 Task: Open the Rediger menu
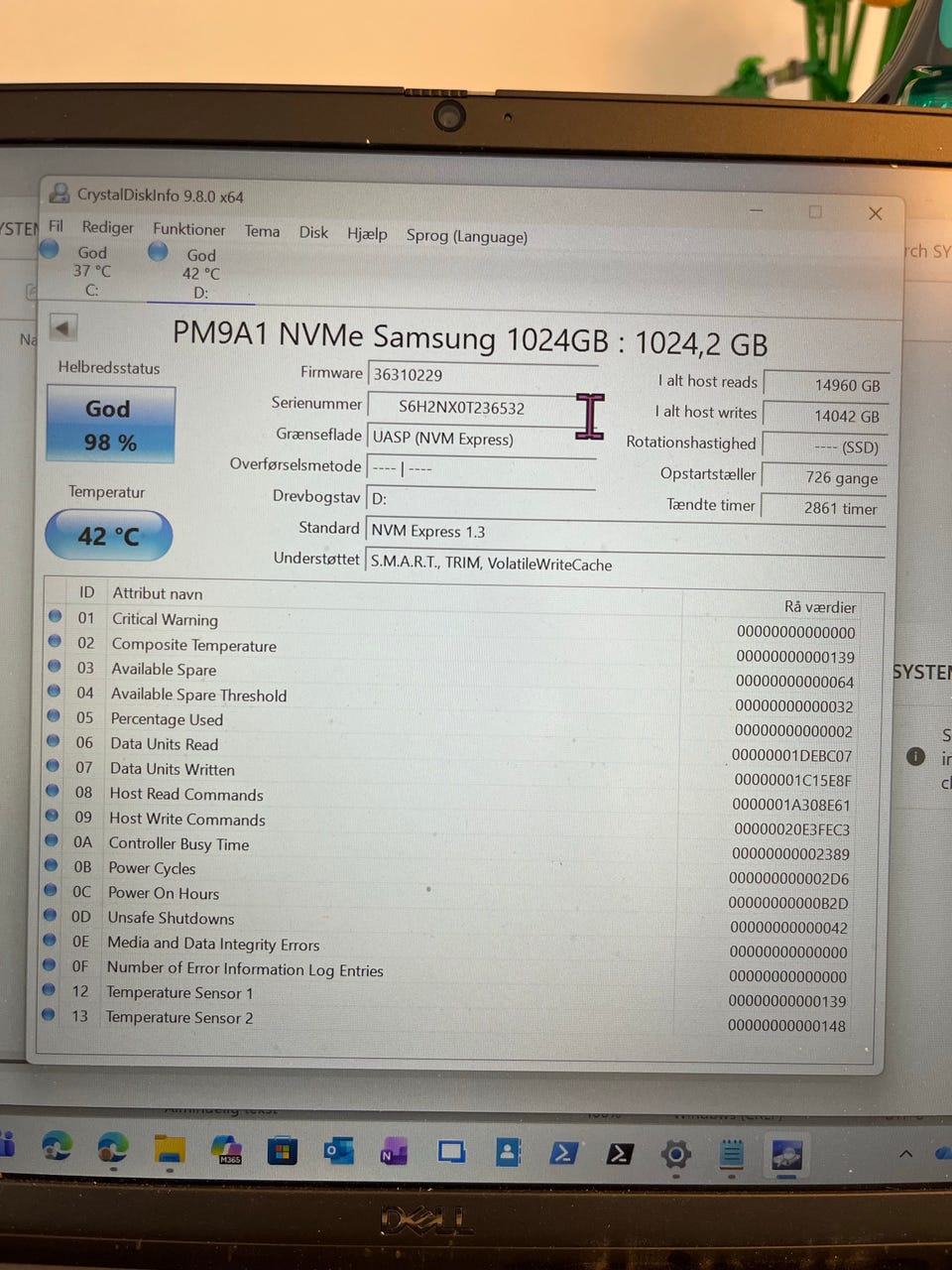click(107, 227)
